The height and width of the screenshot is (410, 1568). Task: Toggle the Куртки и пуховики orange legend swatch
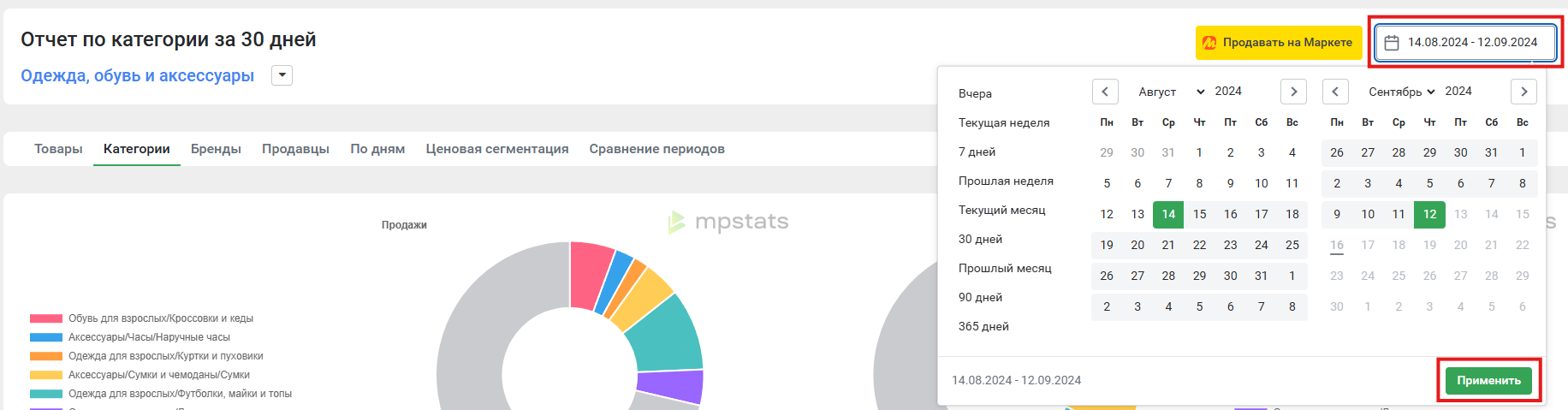tap(46, 356)
